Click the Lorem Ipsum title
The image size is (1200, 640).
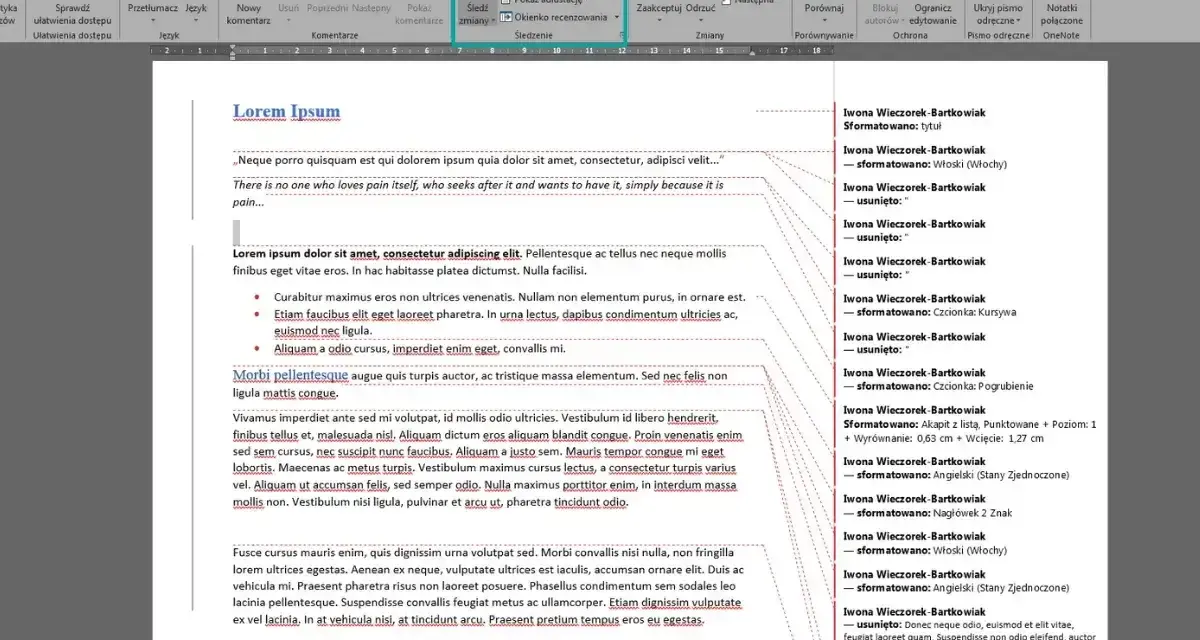(x=286, y=111)
